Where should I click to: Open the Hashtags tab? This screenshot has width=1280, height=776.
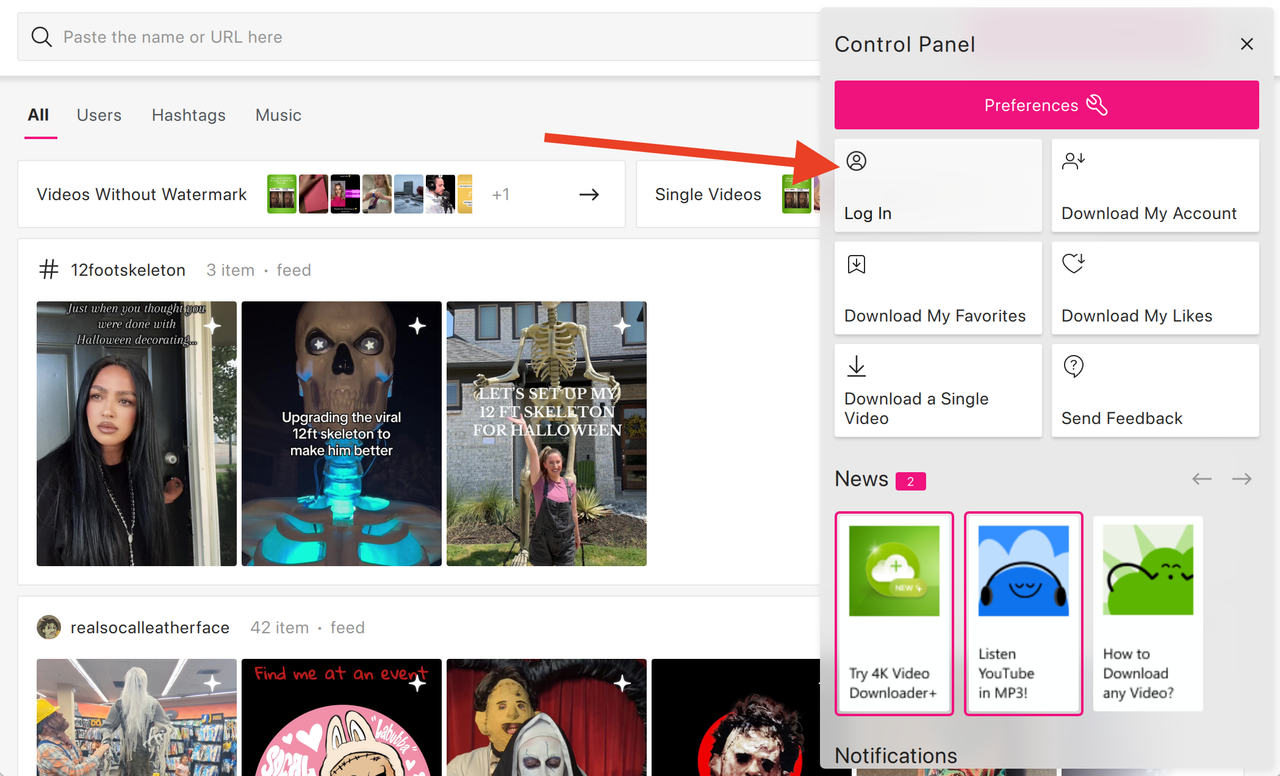point(189,115)
